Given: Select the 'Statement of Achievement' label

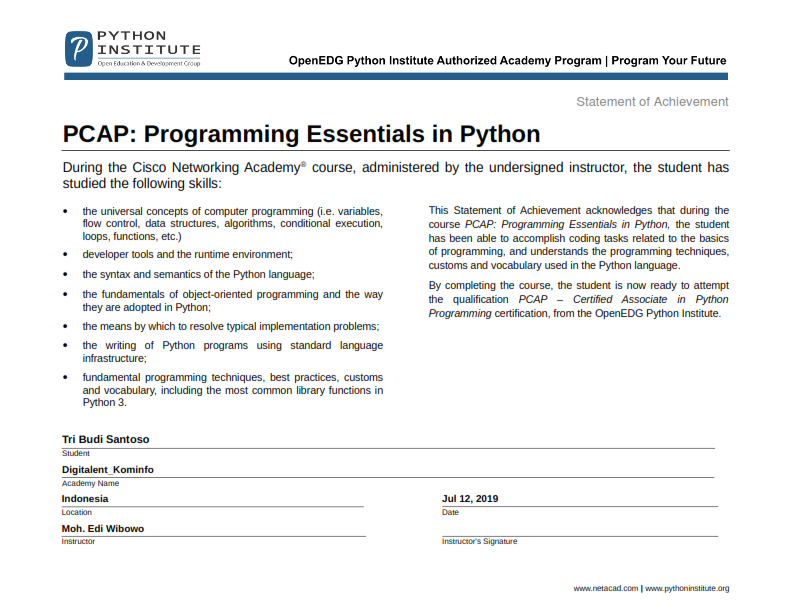Looking at the screenshot, I should point(652,101).
